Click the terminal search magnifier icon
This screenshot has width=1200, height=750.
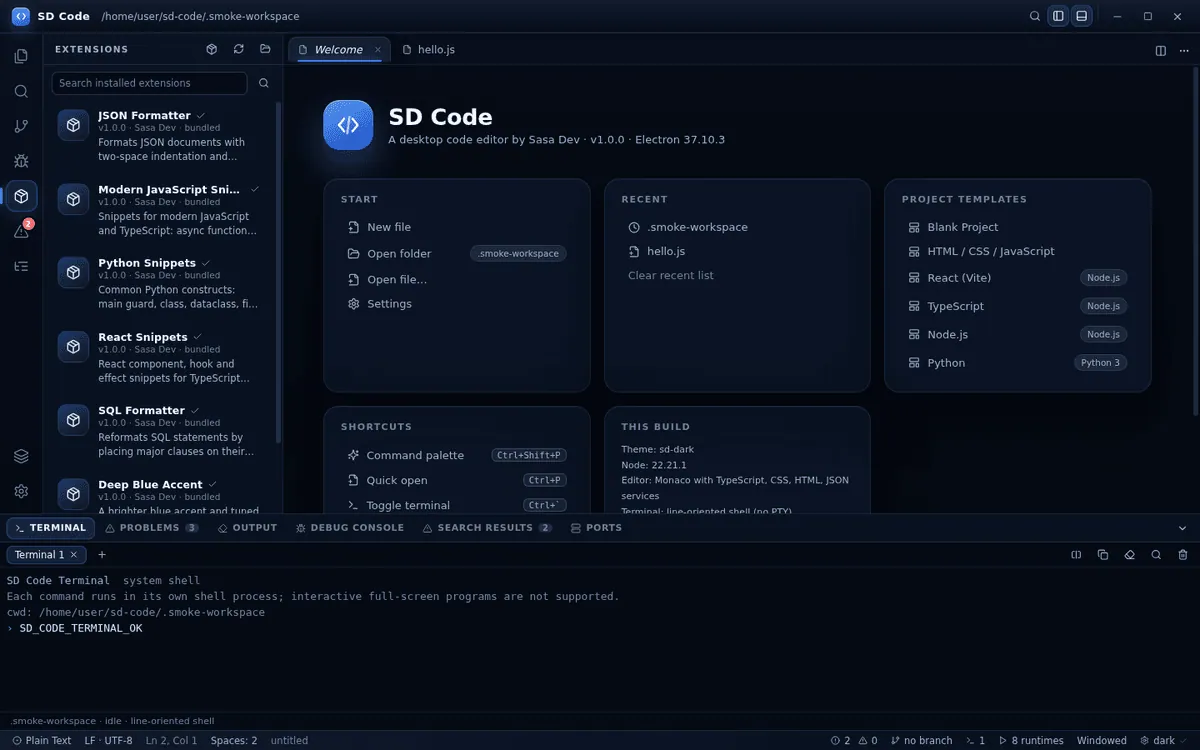(1156, 555)
